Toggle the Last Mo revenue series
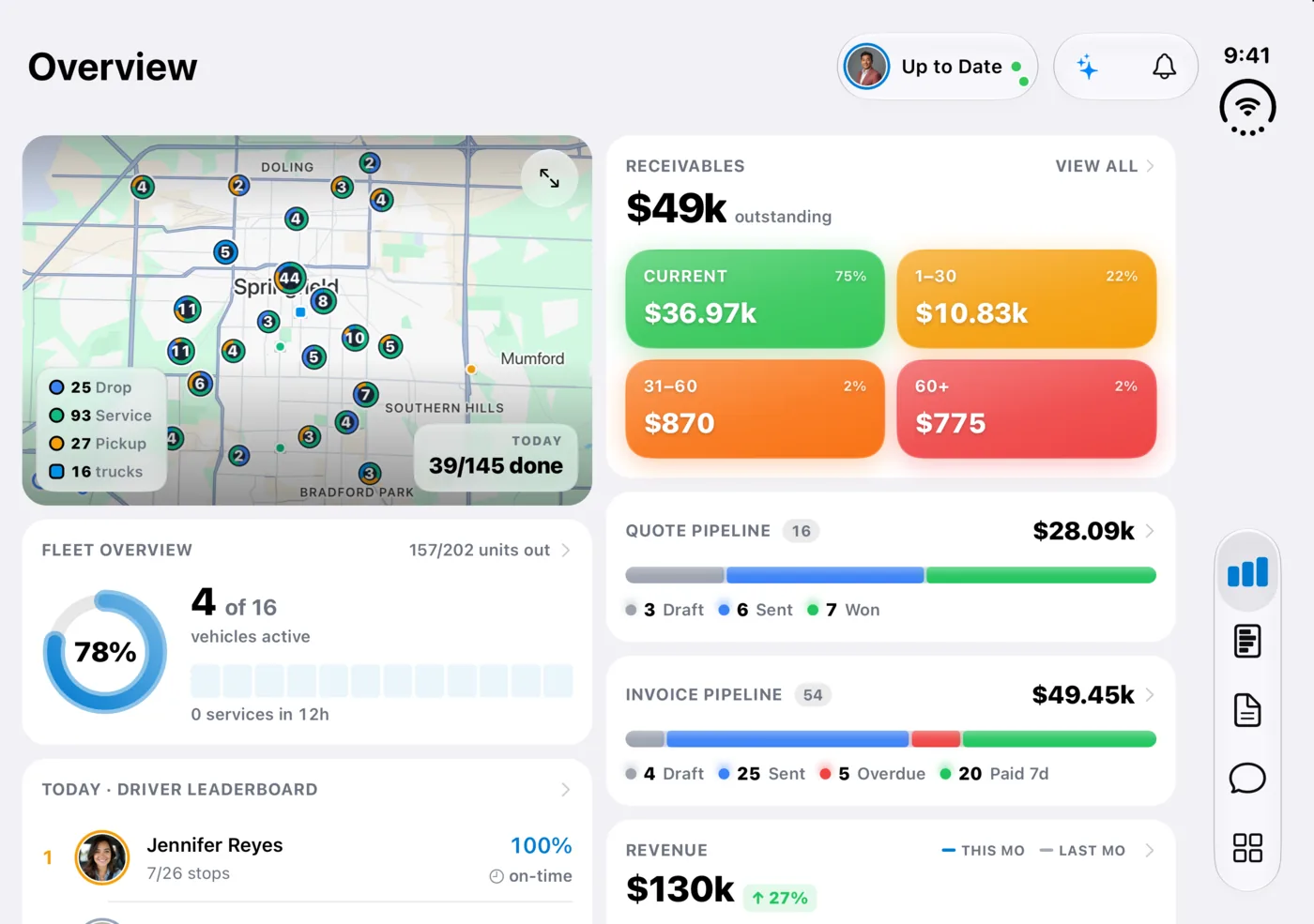Image resolution: width=1314 pixels, height=924 pixels. coord(1082,851)
